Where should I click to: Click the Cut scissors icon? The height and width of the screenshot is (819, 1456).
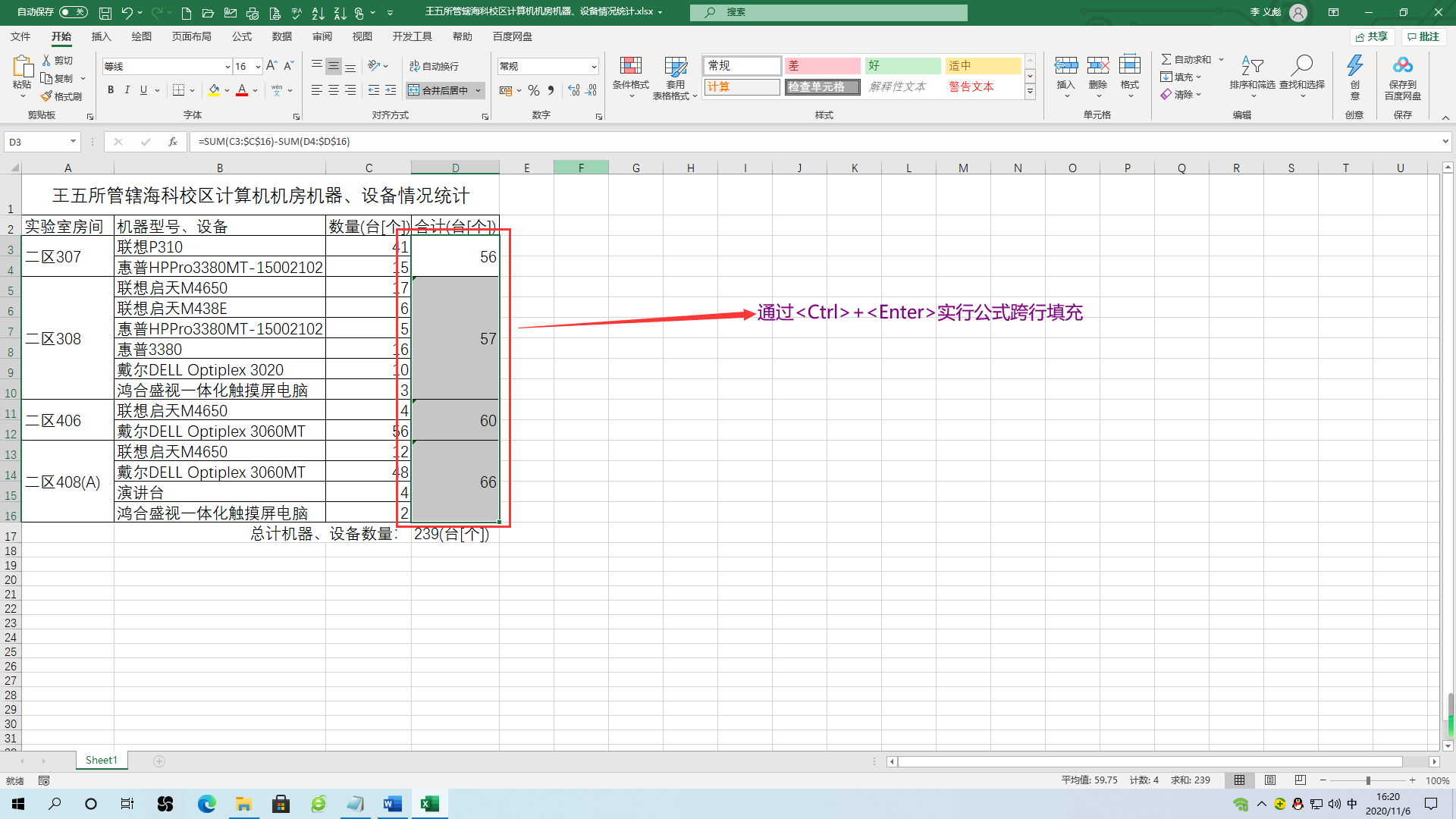(x=46, y=60)
